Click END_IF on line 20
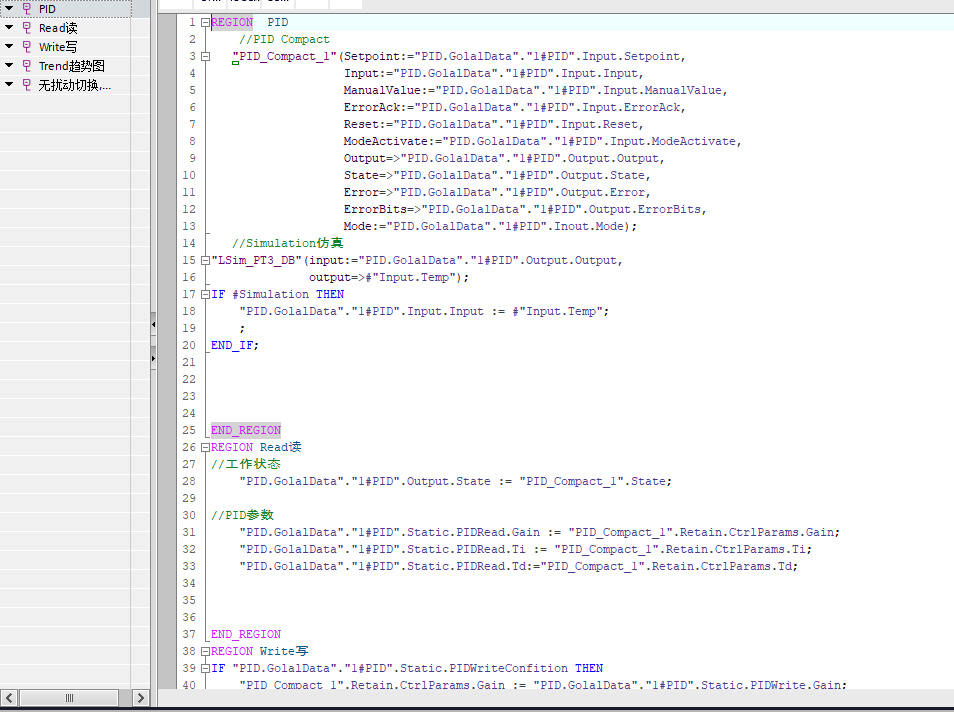This screenshot has height=712, width=954. pos(232,346)
